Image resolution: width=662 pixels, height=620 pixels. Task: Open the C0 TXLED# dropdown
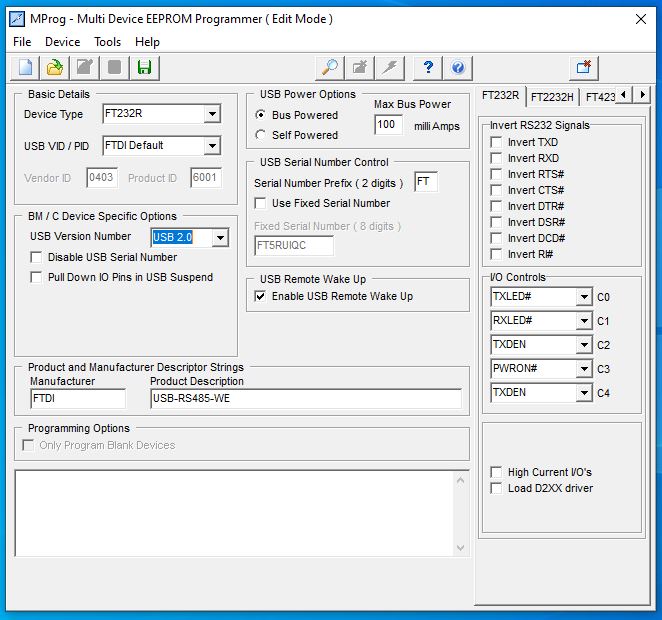pos(584,298)
